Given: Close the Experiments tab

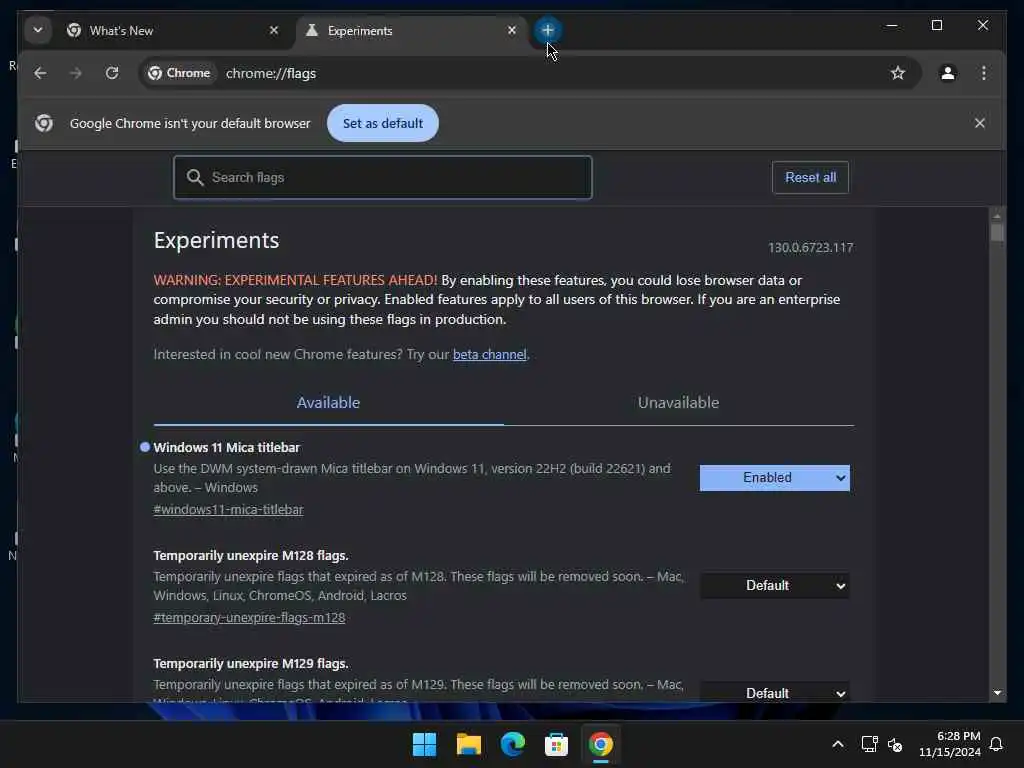Looking at the screenshot, I should point(512,30).
